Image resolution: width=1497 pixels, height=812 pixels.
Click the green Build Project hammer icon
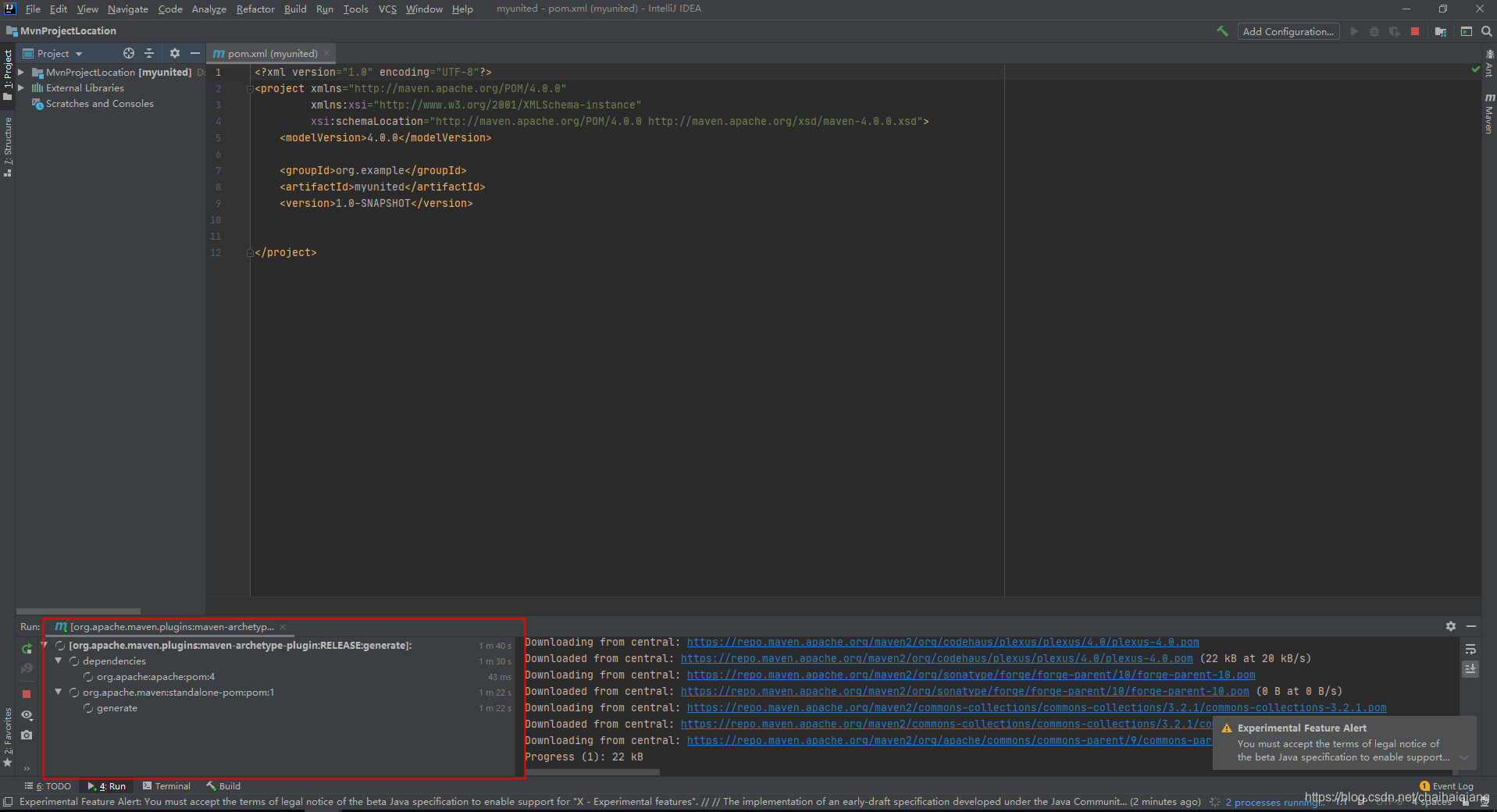(1222, 31)
